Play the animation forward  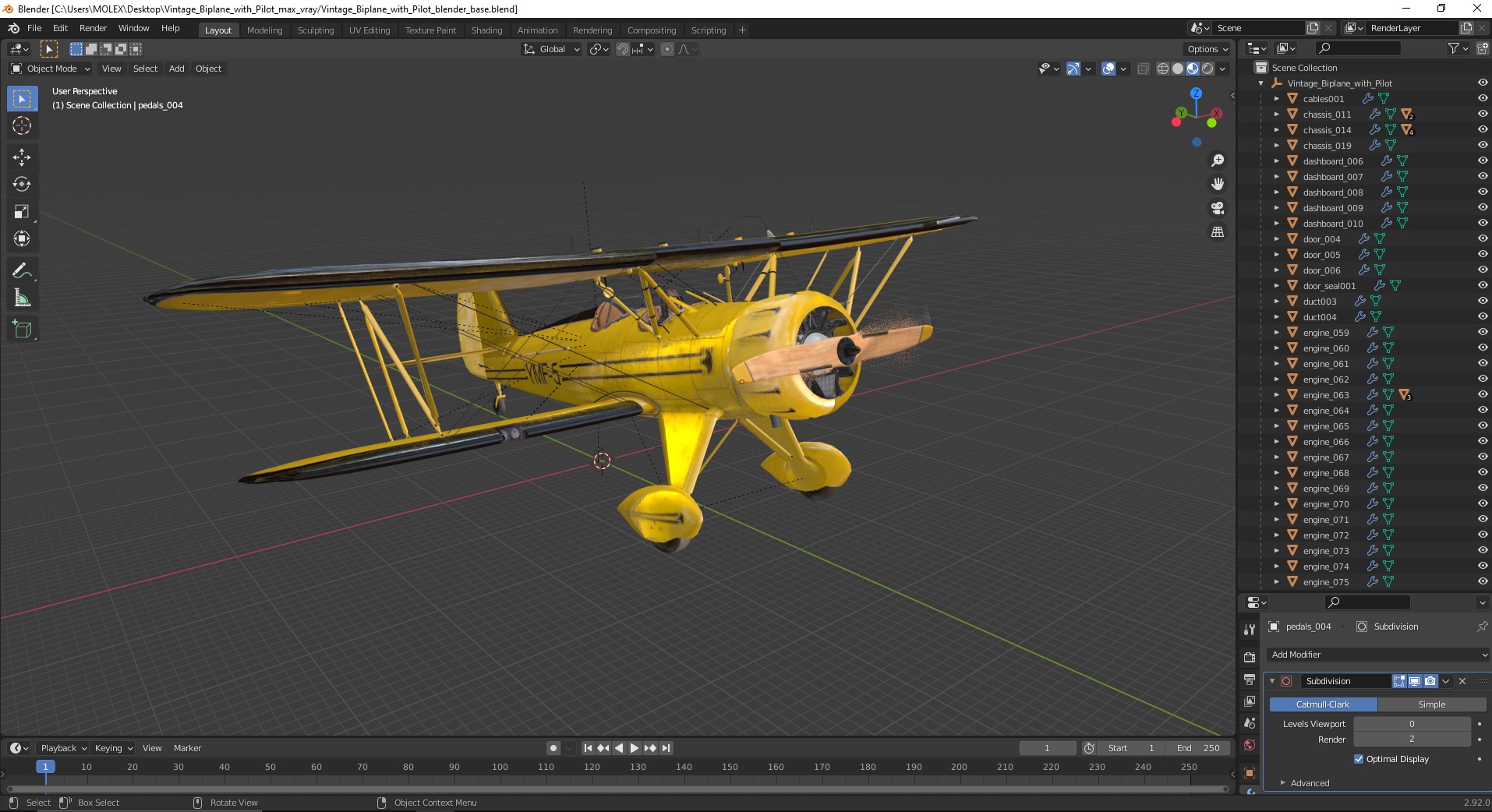click(x=635, y=748)
